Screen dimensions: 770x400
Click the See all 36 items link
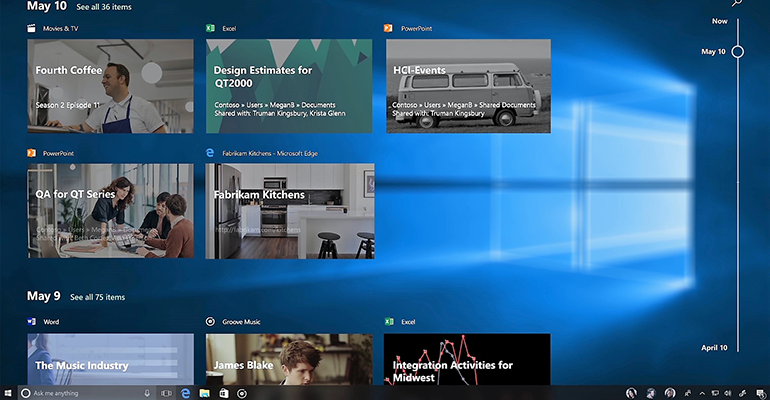(104, 7)
